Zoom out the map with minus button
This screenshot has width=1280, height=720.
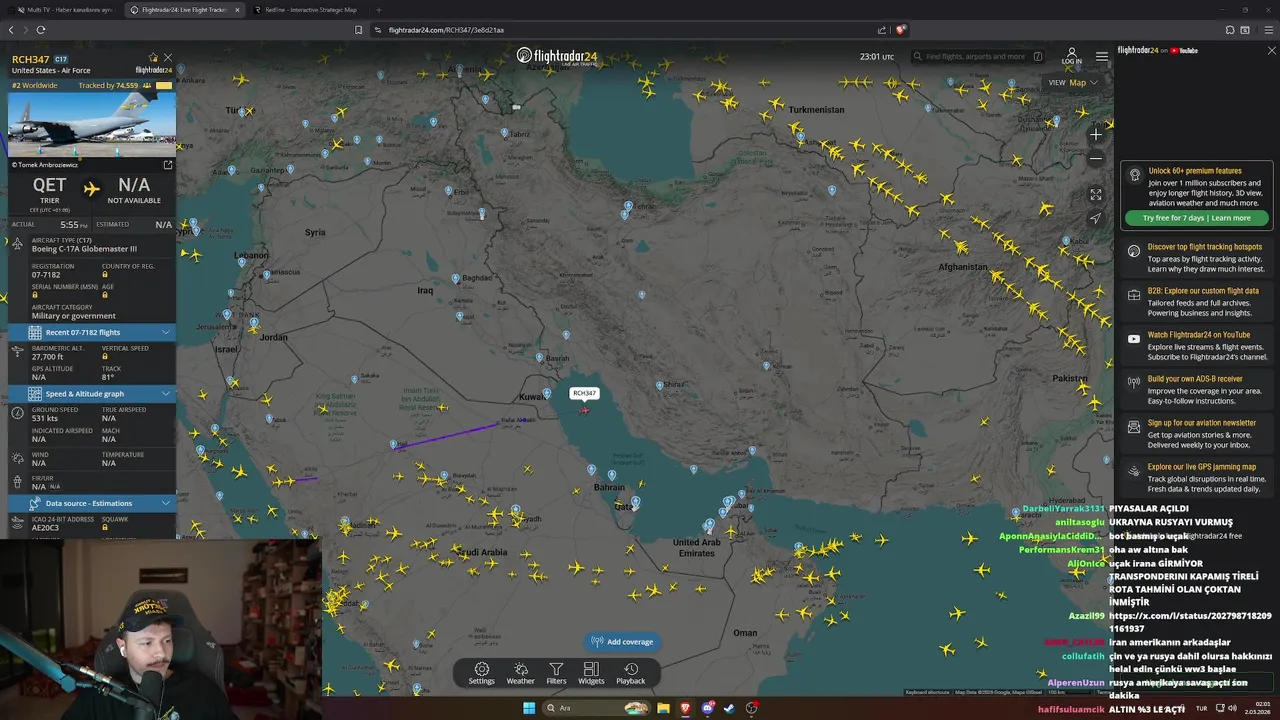(x=1096, y=158)
